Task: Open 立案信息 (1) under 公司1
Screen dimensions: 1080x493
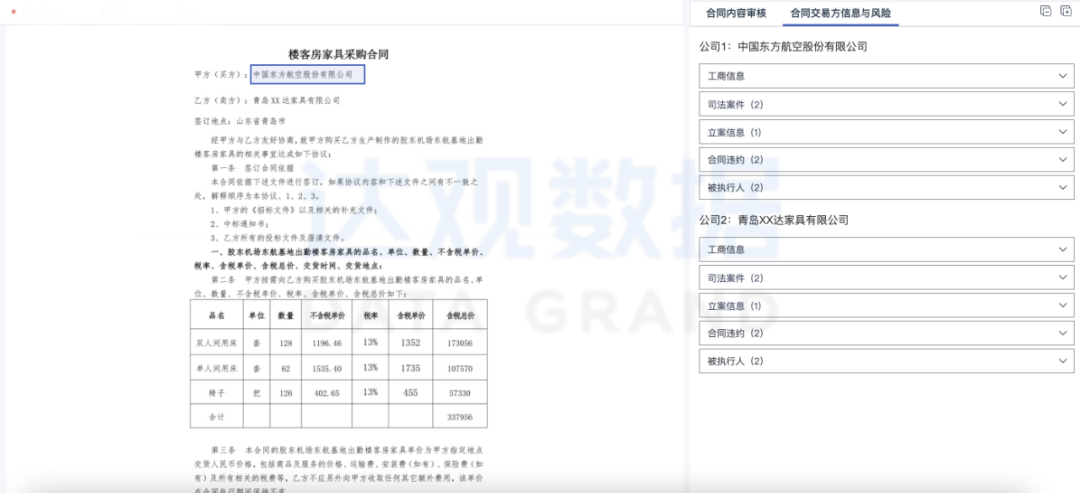Action: click(886, 132)
